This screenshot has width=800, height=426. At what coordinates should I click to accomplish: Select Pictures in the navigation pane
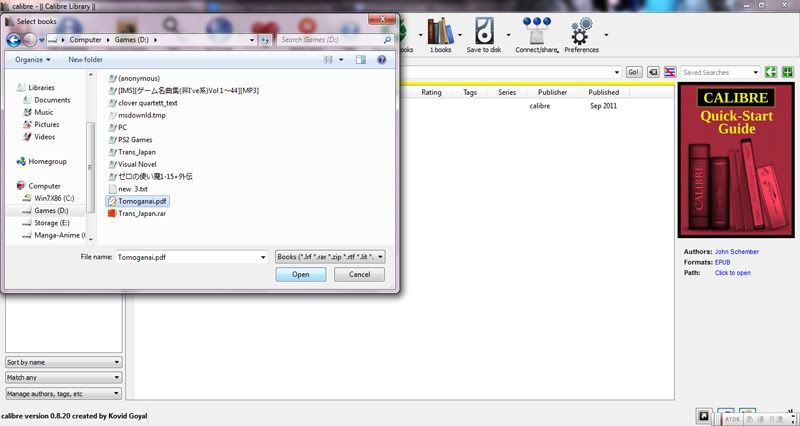(x=46, y=124)
